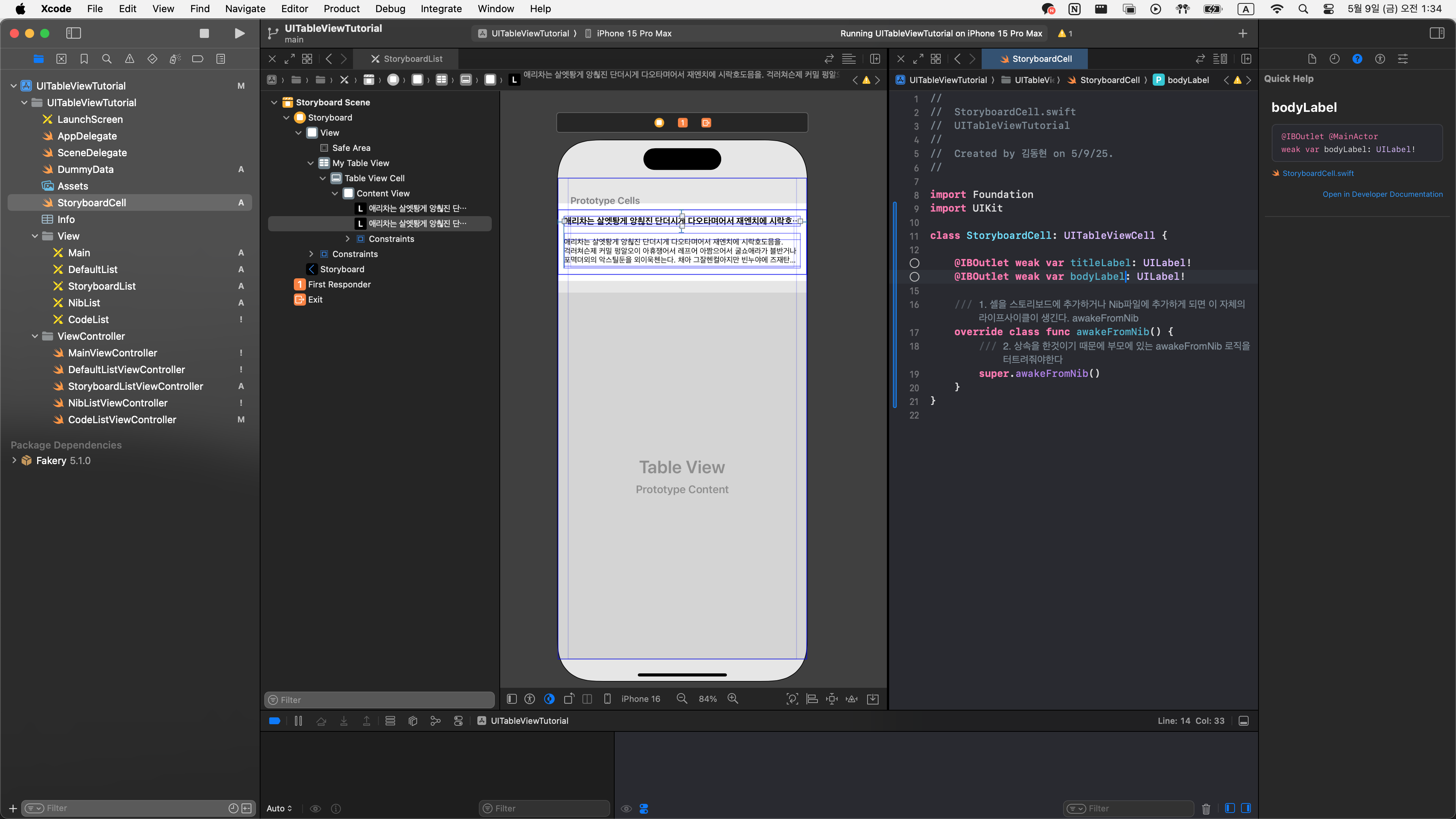
Task: Stop the running app with the stop button
Action: (205, 33)
